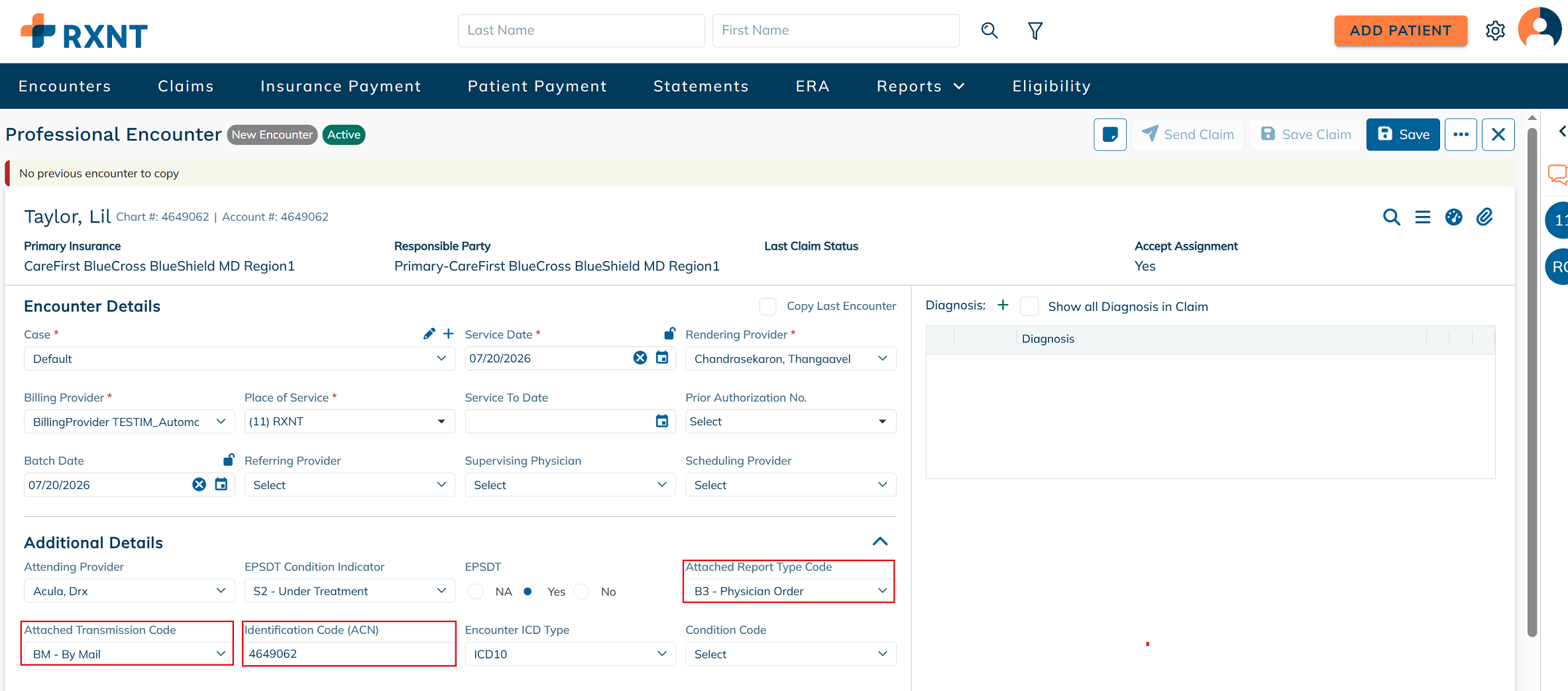Image resolution: width=1568 pixels, height=691 pixels.
Task: Open the Encounter ICD Type dropdown
Action: coord(570,654)
